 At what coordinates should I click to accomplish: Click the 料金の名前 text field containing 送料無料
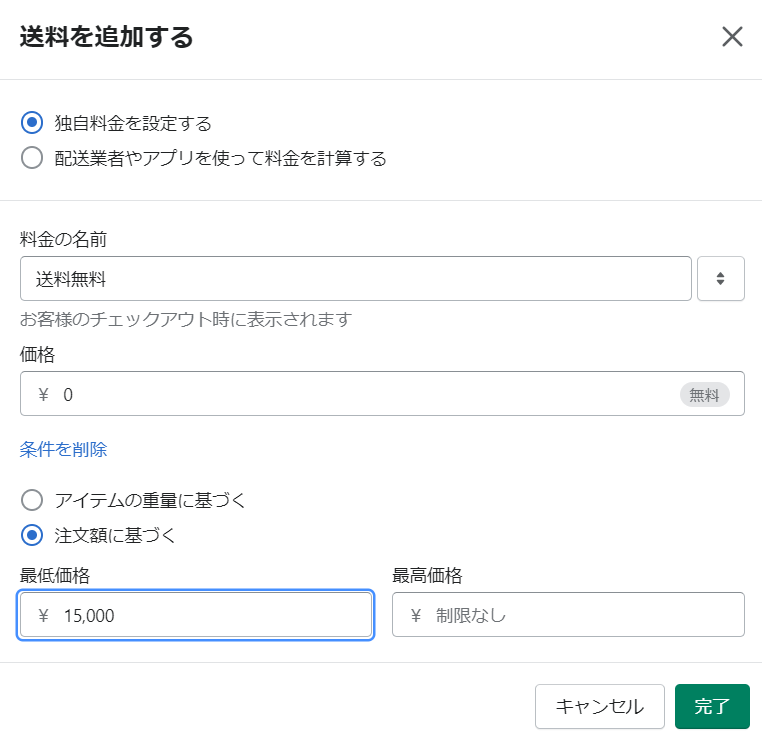coord(356,279)
